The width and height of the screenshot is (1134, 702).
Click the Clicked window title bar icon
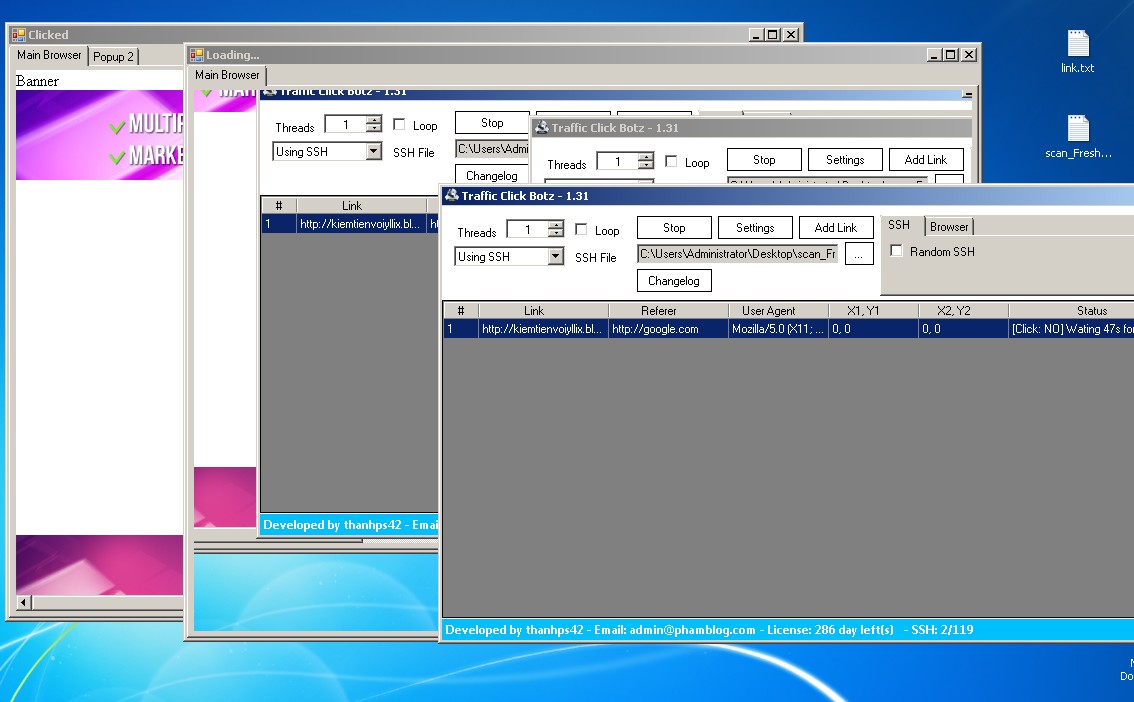[x=18, y=35]
